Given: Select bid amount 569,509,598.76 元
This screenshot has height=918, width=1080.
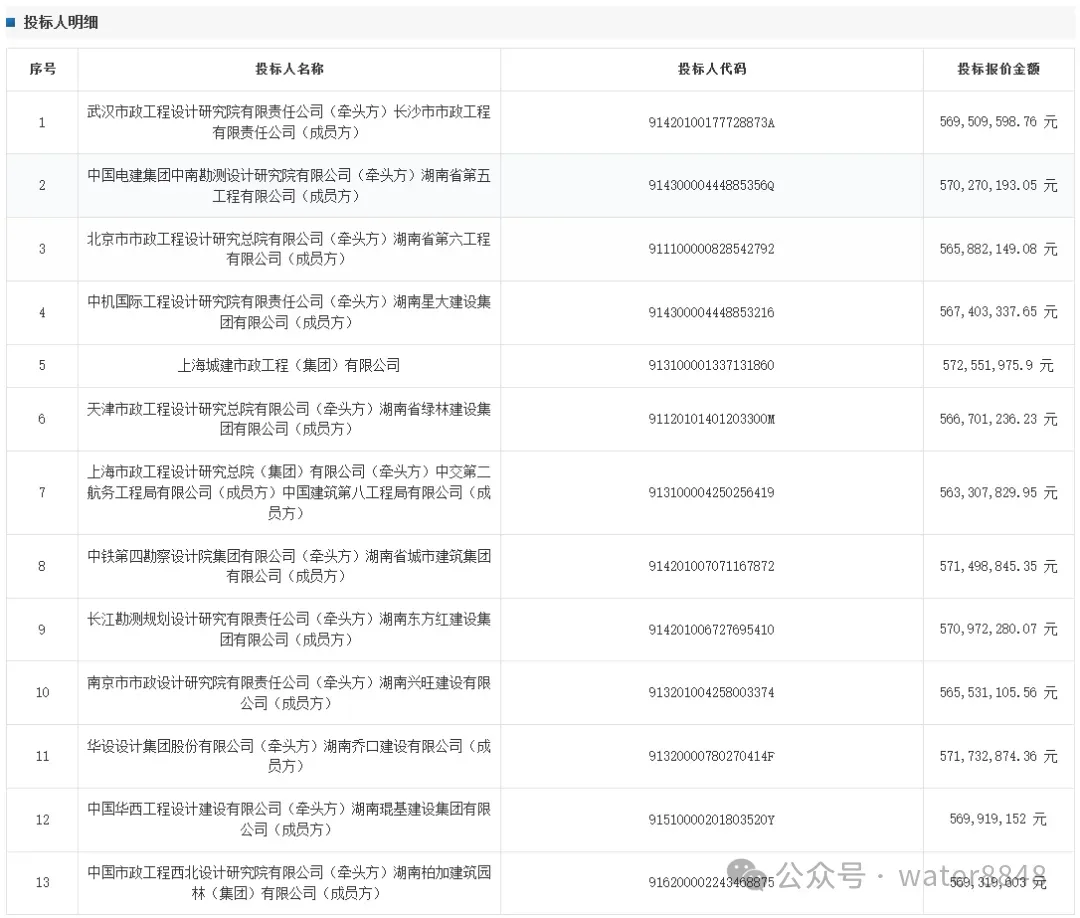Looking at the screenshot, I should 998,122.
